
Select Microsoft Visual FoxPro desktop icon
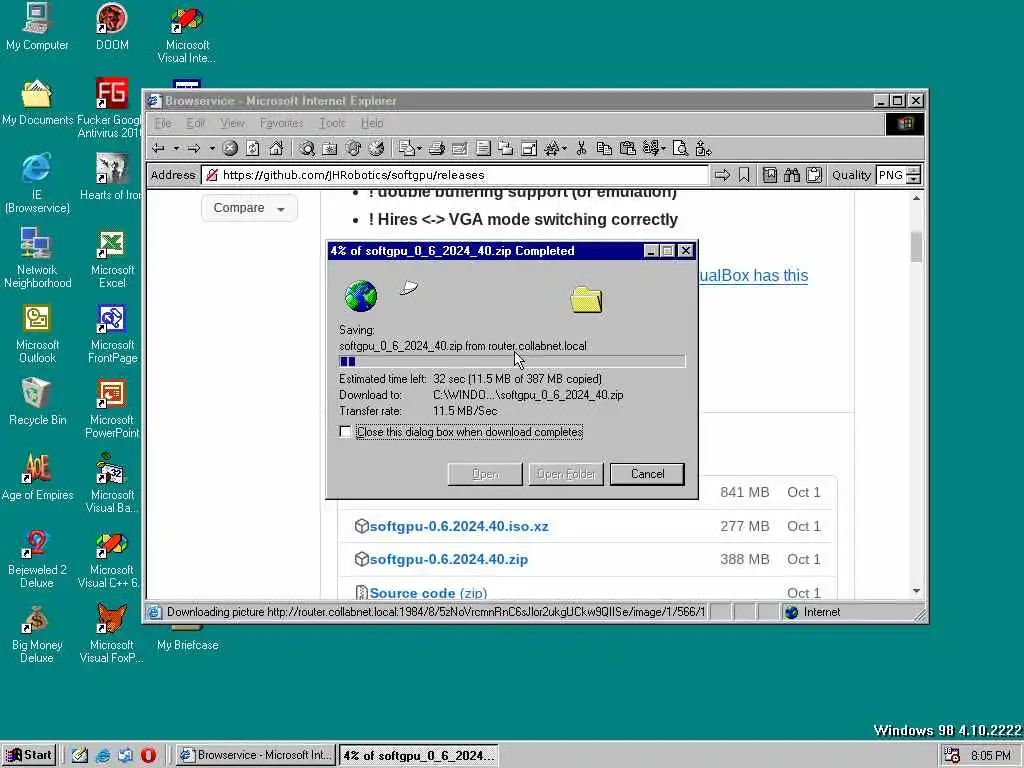112,634
